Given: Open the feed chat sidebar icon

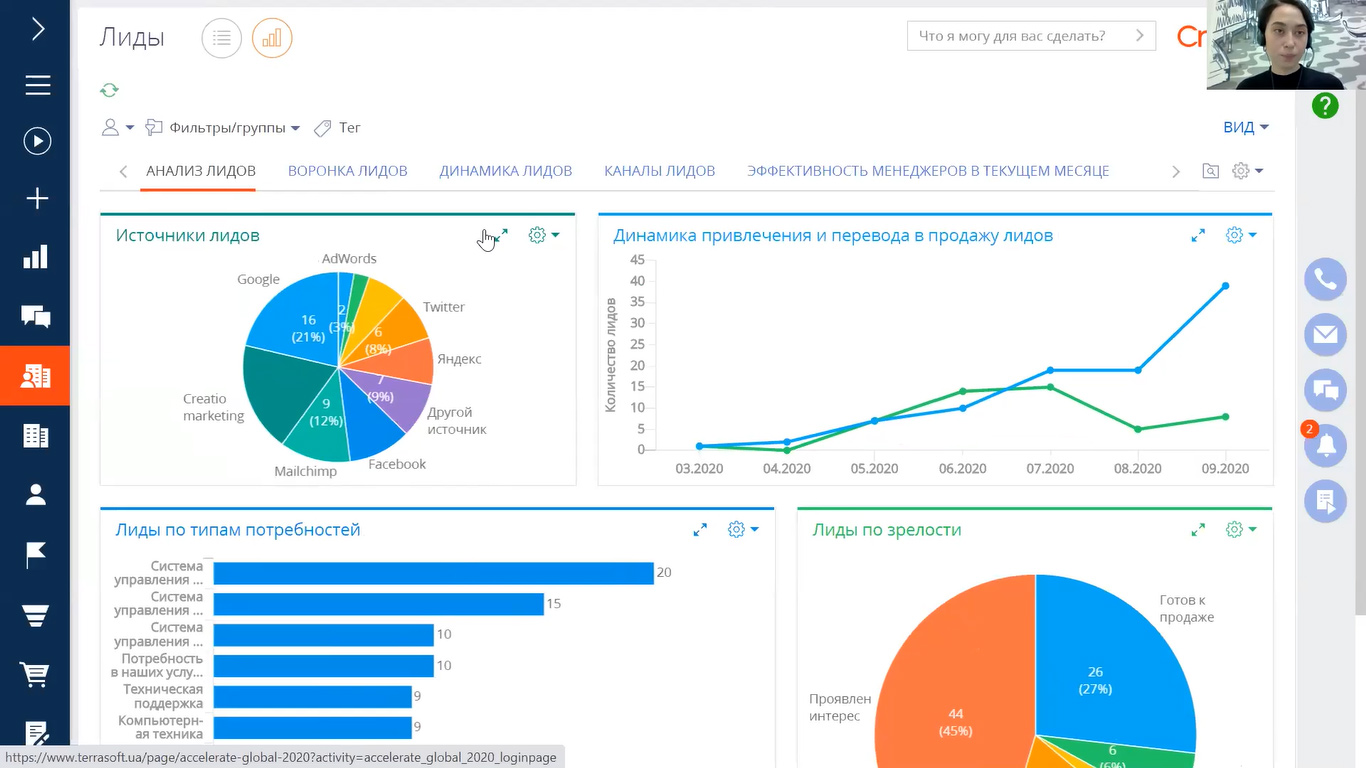Looking at the screenshot, I should tap(36, 317).
